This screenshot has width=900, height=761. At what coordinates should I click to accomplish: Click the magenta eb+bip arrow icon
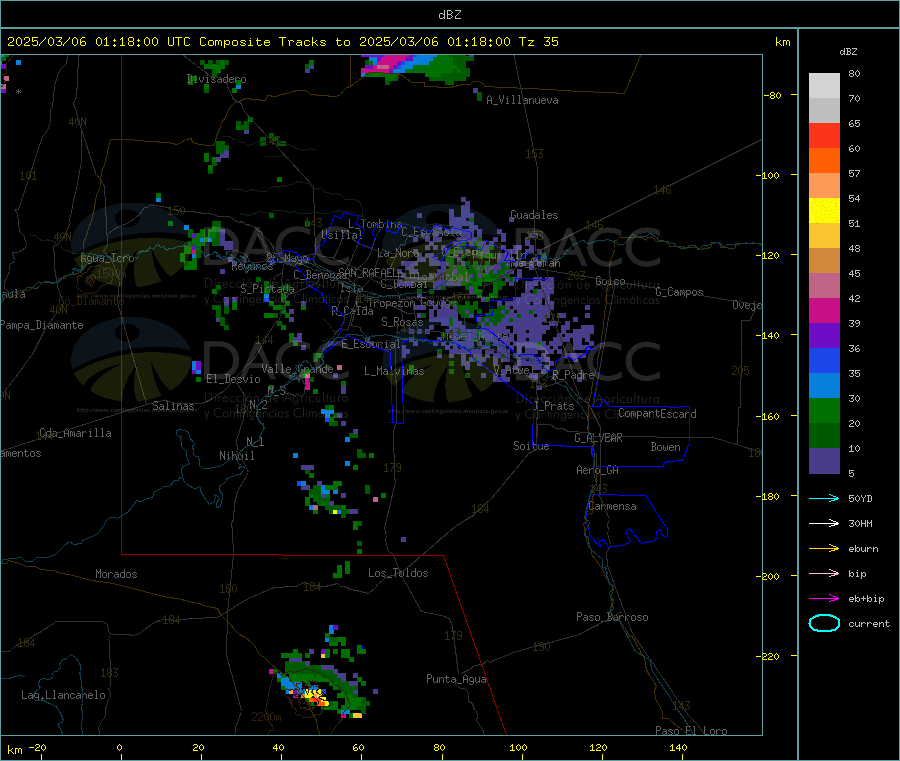[x=824, y=598]
